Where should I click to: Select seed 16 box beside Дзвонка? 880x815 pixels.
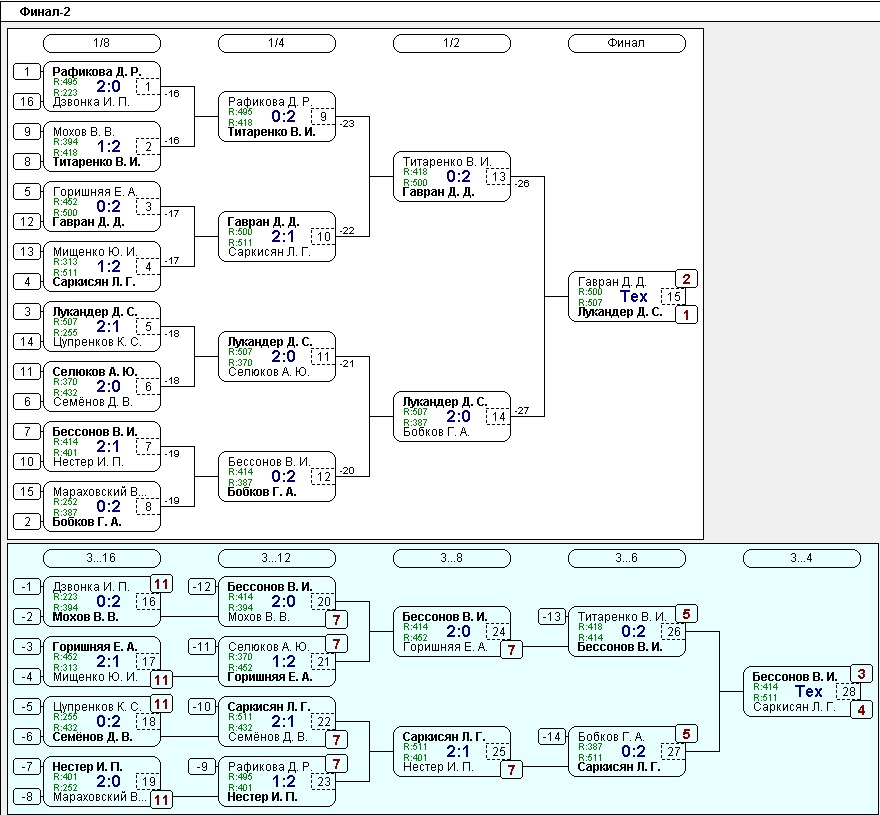click(27, 102)
